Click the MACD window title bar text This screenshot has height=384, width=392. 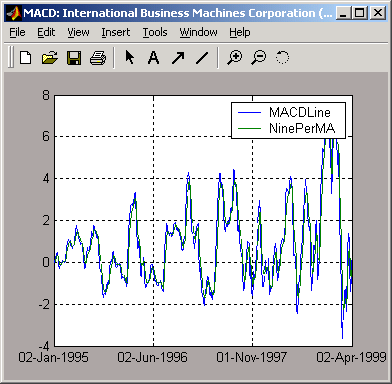[x=178, y=13]
